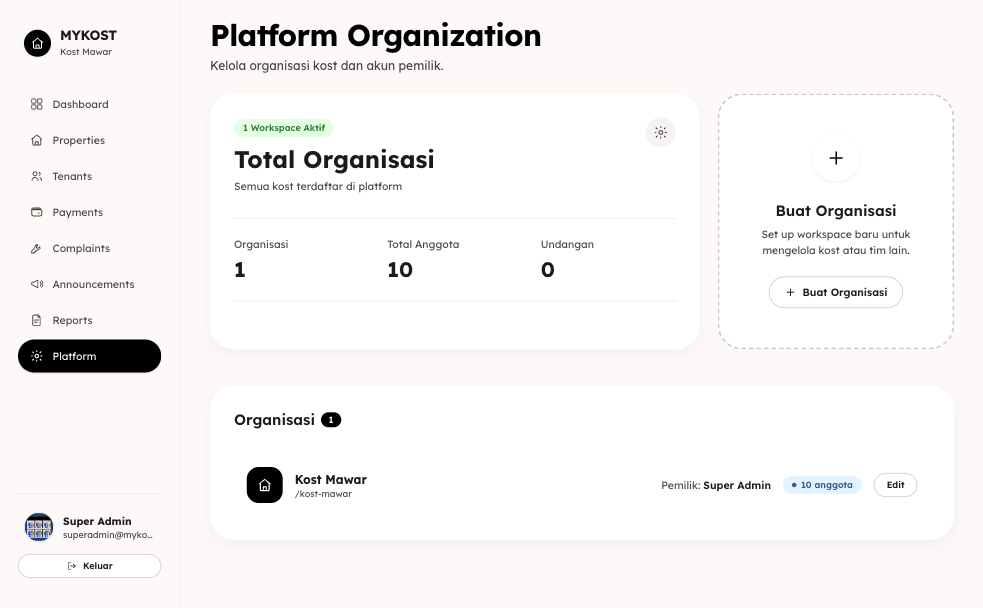Click the Keluar logout button
Screen dimensions: 983x608
(x=90, y=566)
